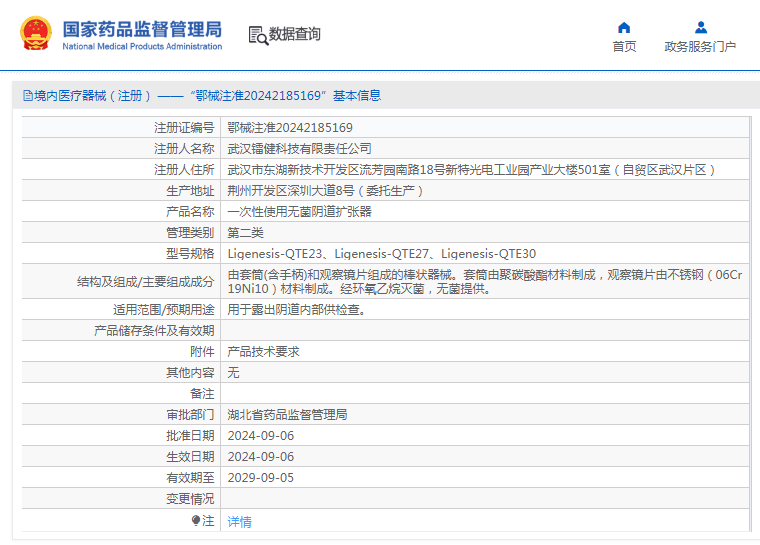Click 首页 home label
Viewport: 760px width, 545px height.
click(x=624, y=47)
